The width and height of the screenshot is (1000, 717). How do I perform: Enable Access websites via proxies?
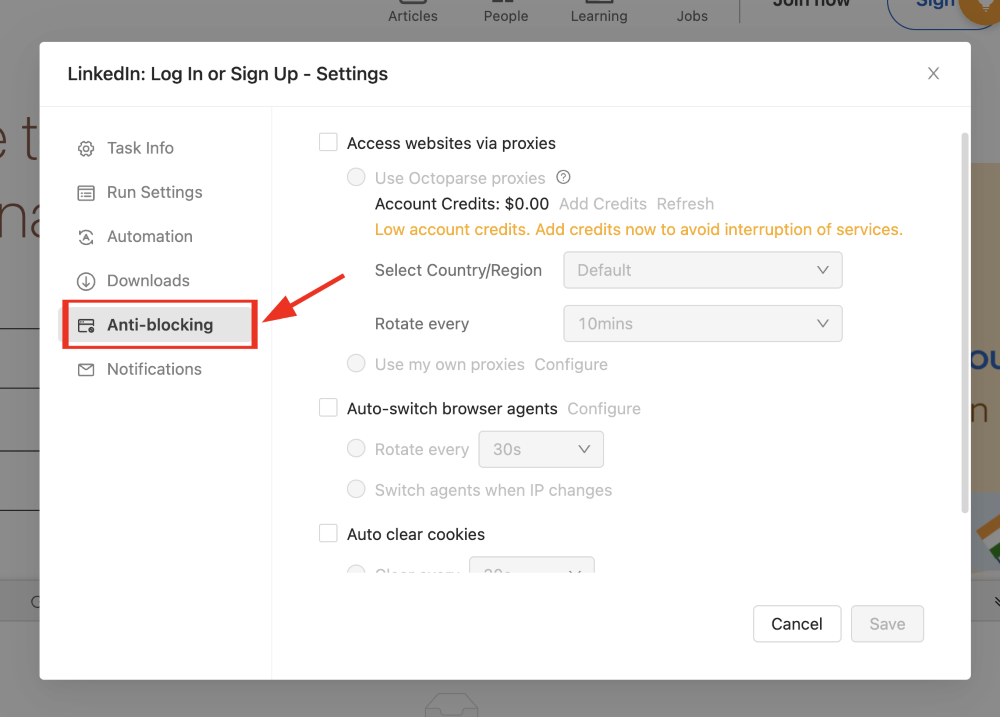(328, 141)
